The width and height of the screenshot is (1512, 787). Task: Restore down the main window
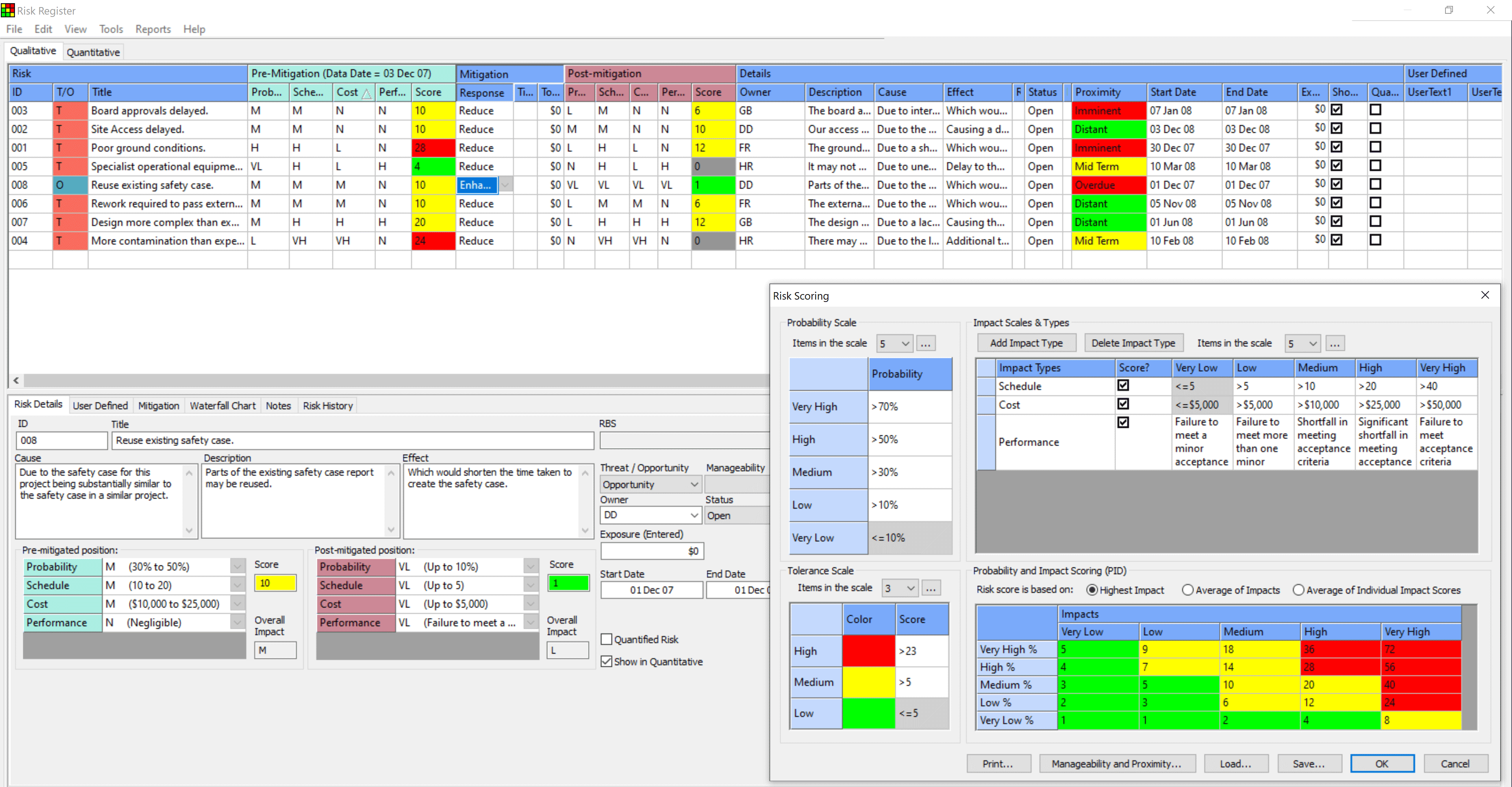click(1449, 10)
